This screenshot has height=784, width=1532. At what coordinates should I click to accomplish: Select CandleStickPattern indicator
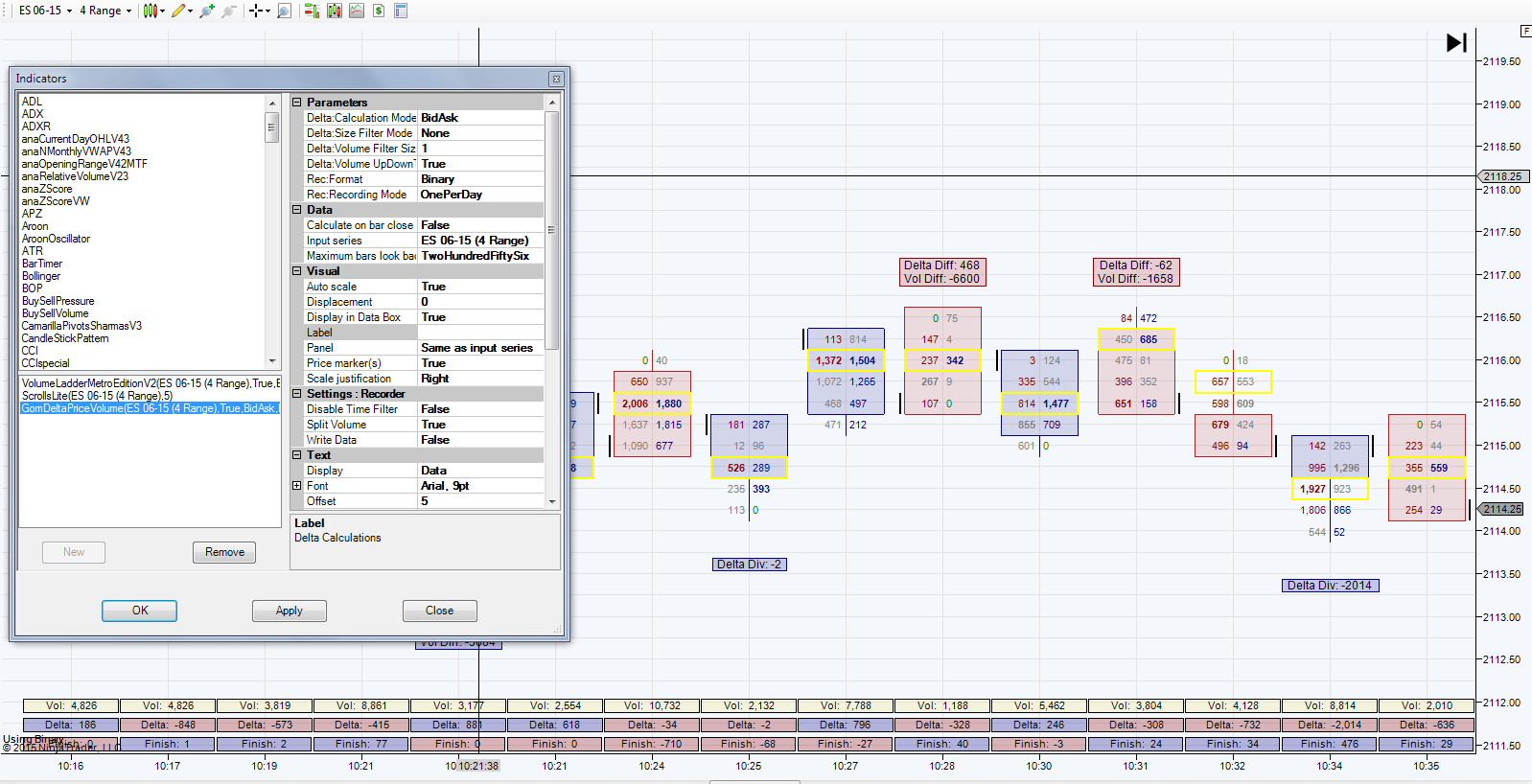[65, 338]
